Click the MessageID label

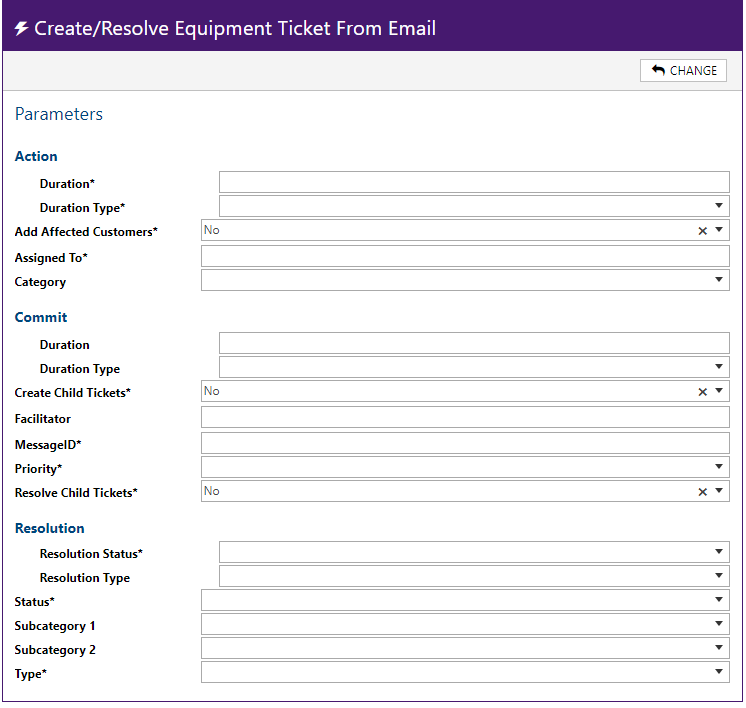pos(48,445)
